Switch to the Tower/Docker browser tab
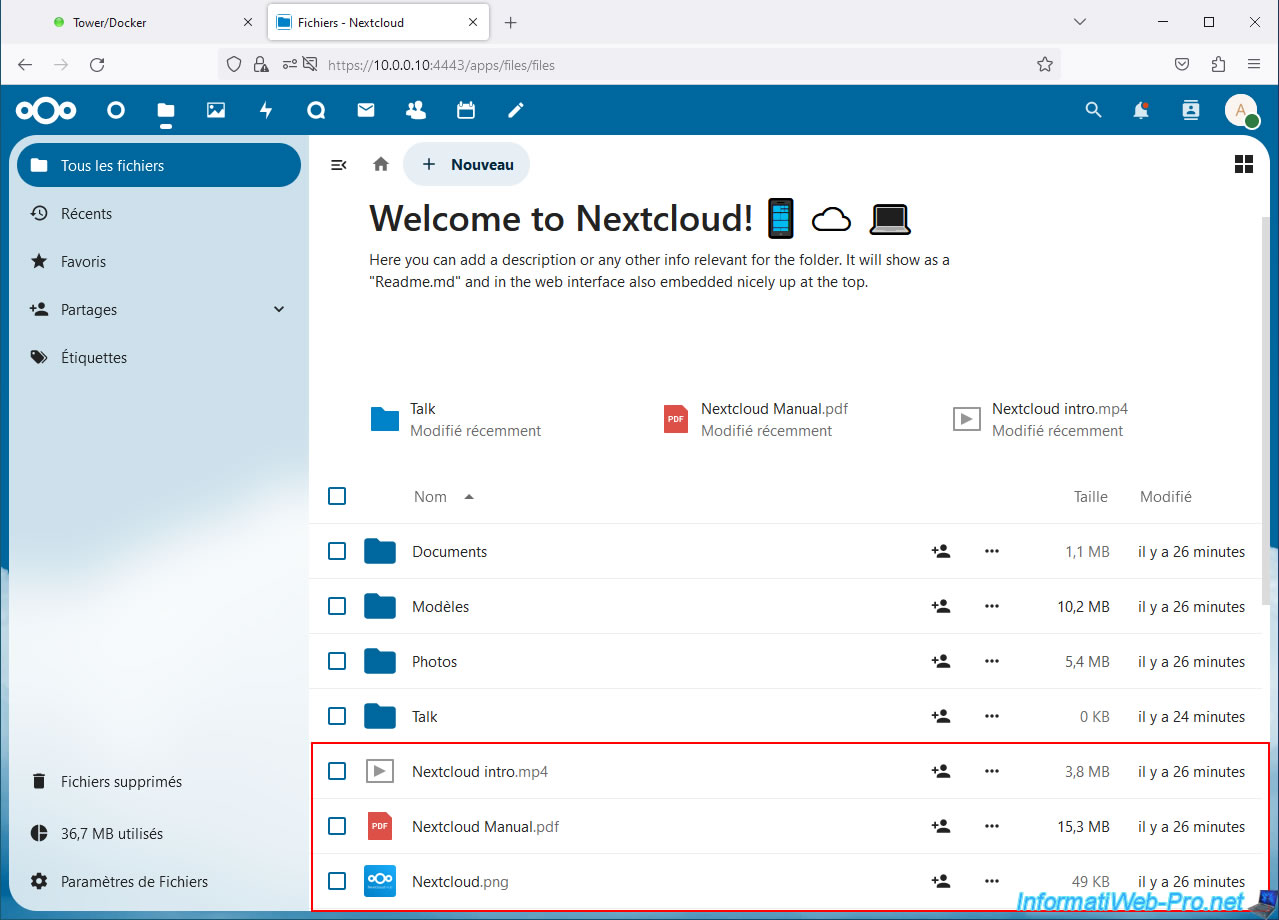1279x920 pixels. click(110, 22)
